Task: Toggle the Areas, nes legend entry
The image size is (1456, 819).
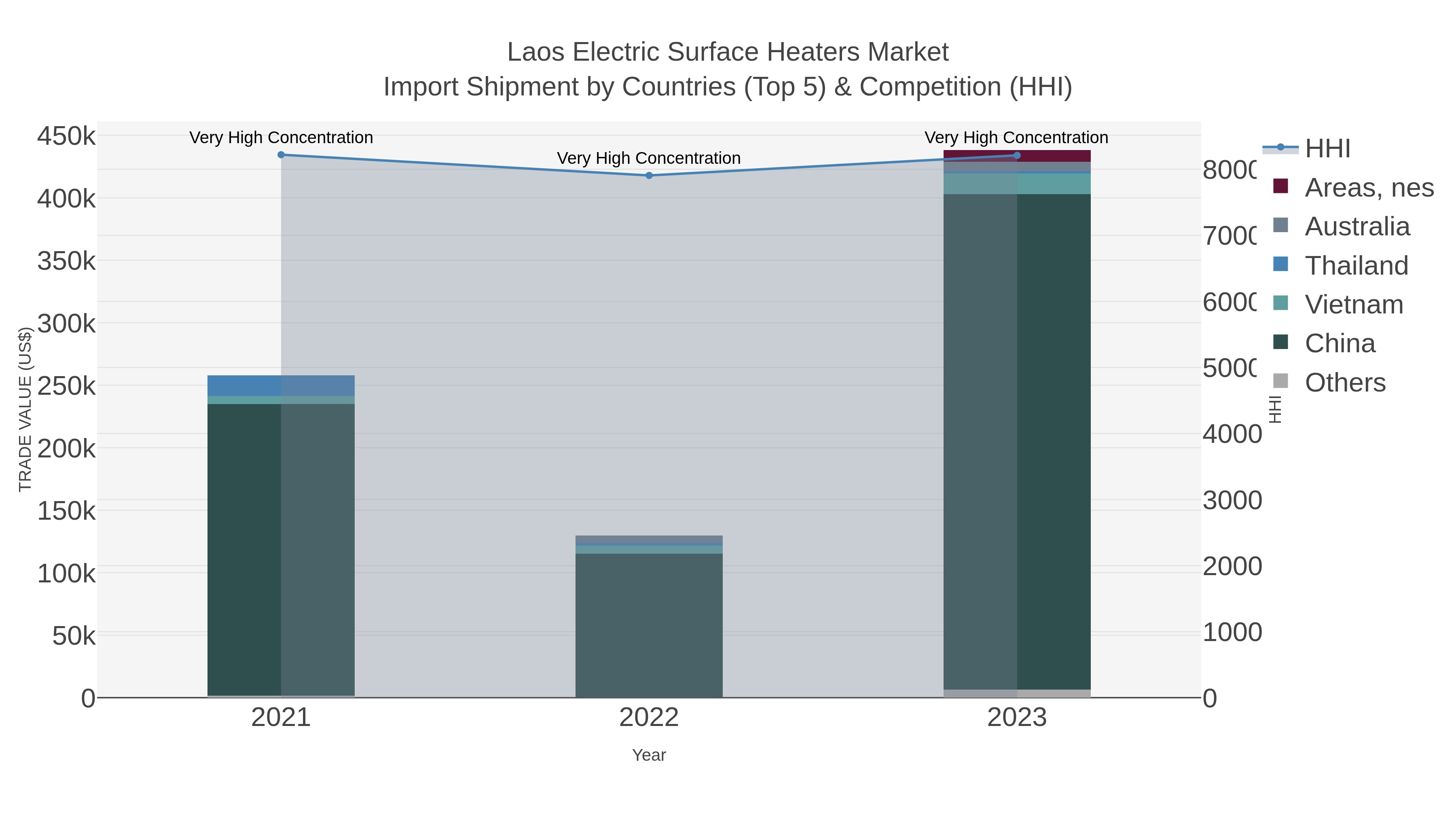Action: click(x=1353, y=188)
